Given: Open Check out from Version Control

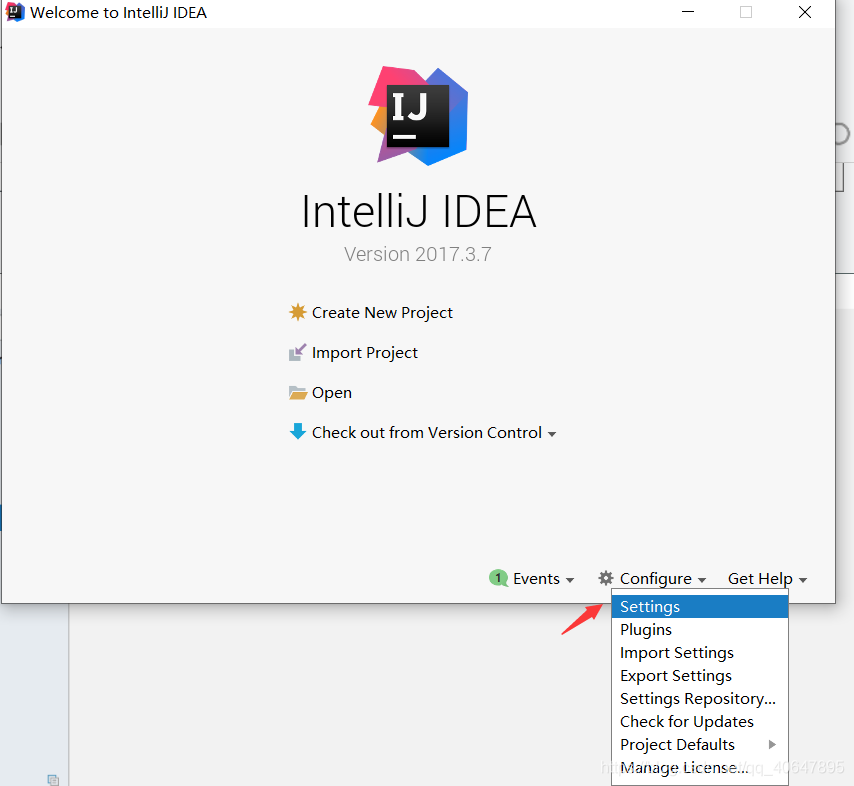Looking at the screenshot, I should pyautogui.click(x=426, y=432).
